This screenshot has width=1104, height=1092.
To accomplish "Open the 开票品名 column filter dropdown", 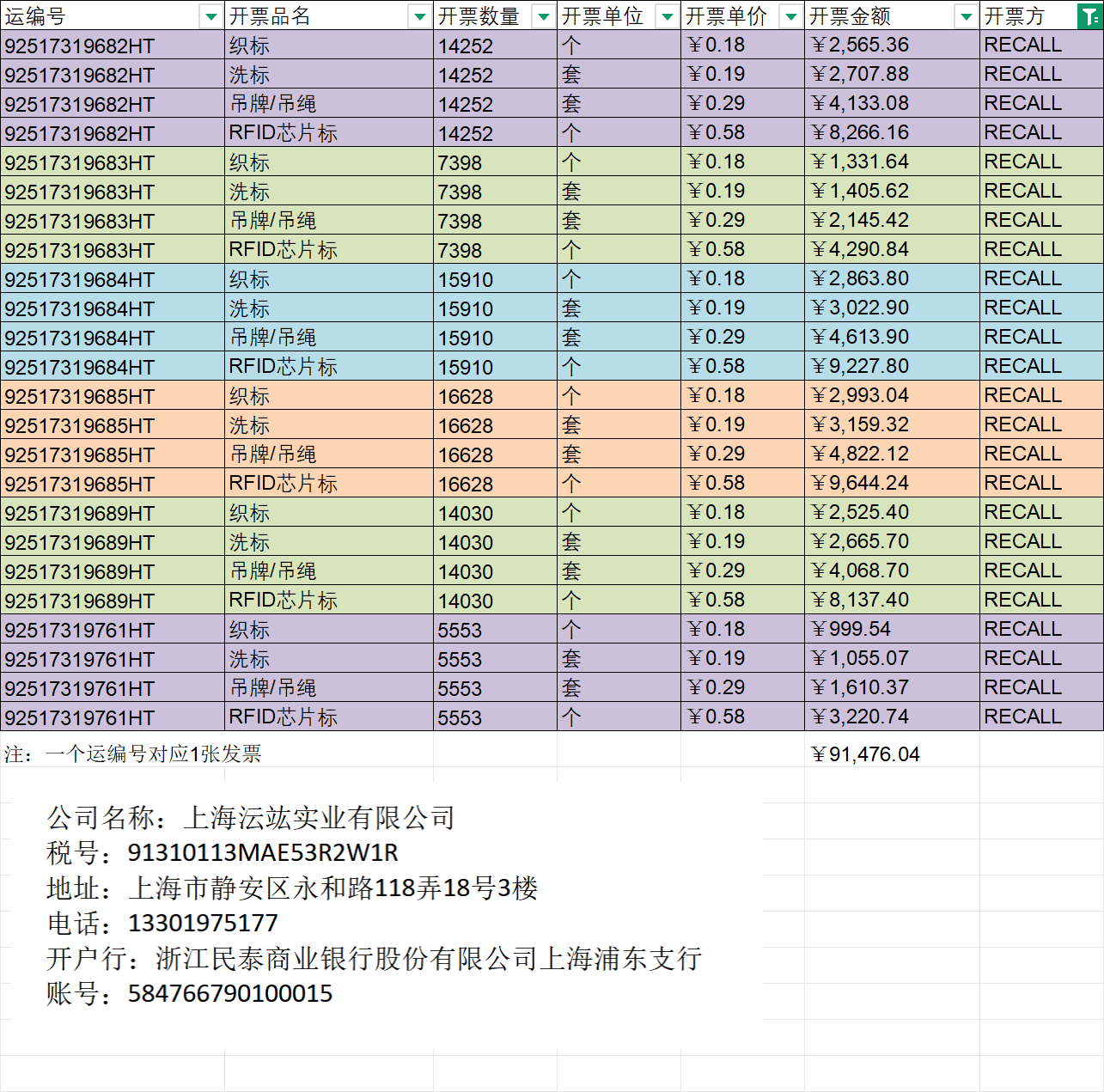I will point(419,16).
